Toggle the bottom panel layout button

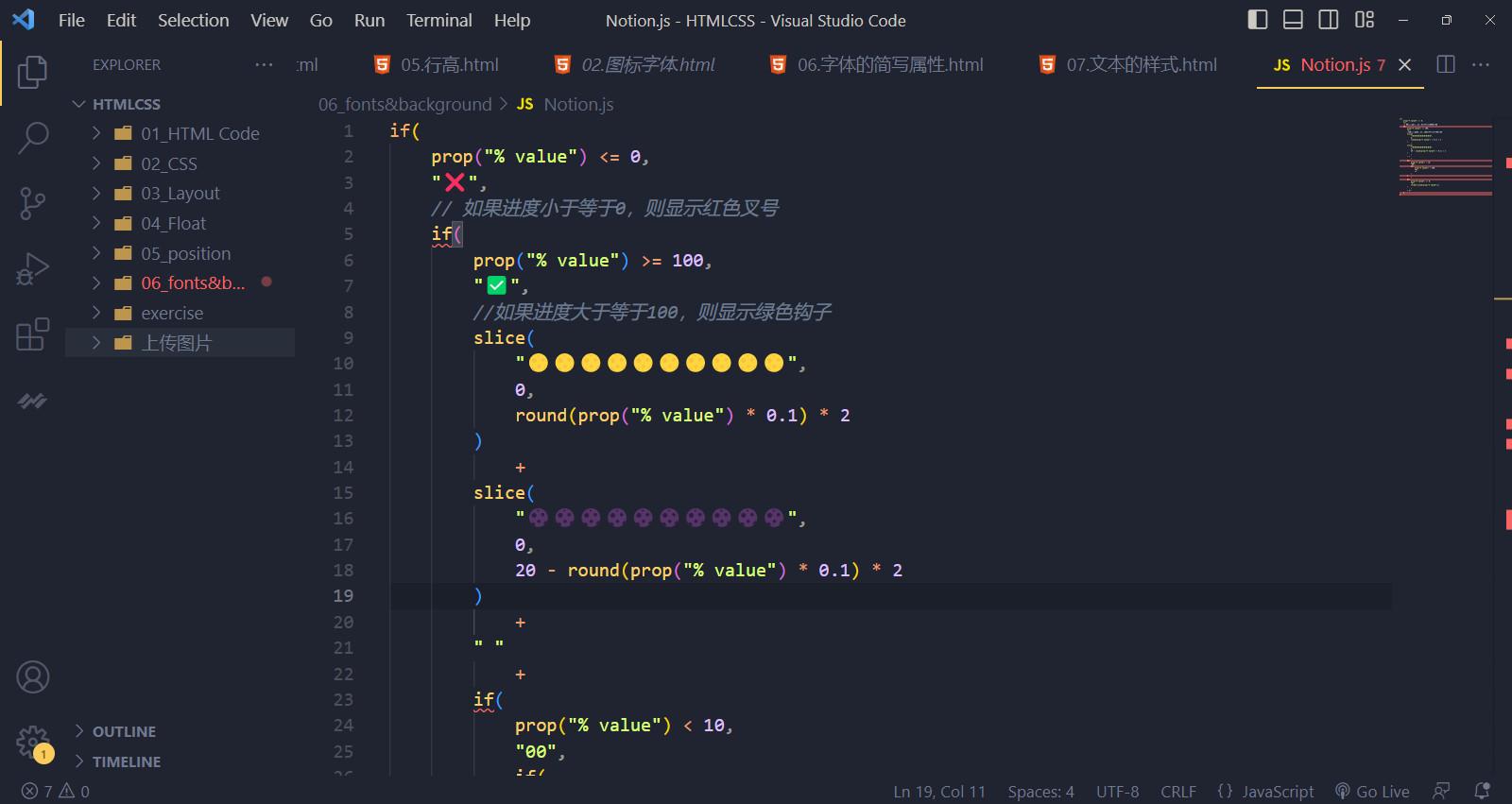[1293, 20]
